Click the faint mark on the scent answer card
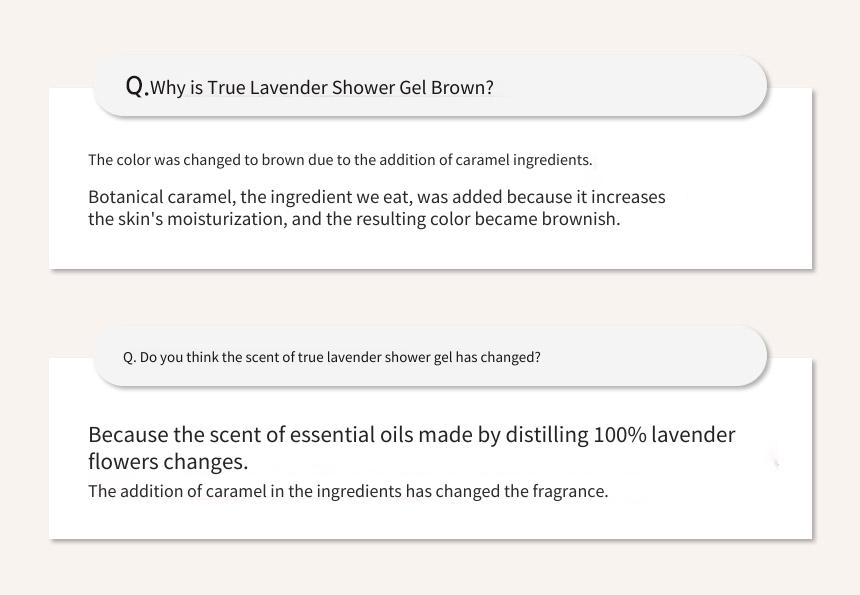Image resolution: width=860 pixels, height=595 pixels. coord(776,462)
